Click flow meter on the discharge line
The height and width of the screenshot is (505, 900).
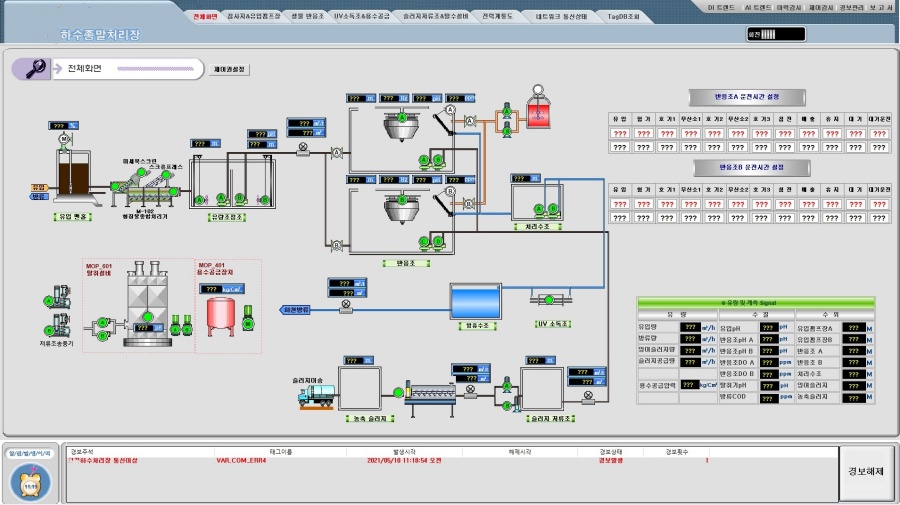[x=346, y=306]
